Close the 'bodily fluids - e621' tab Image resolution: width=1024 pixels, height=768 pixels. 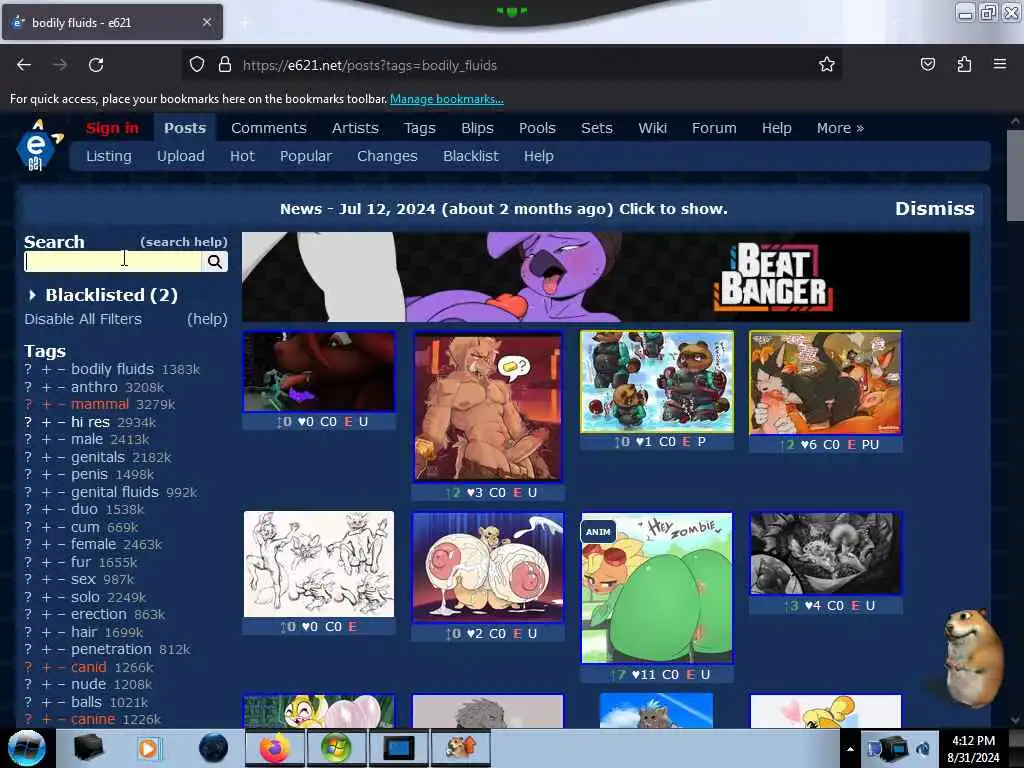pos(207,22)
